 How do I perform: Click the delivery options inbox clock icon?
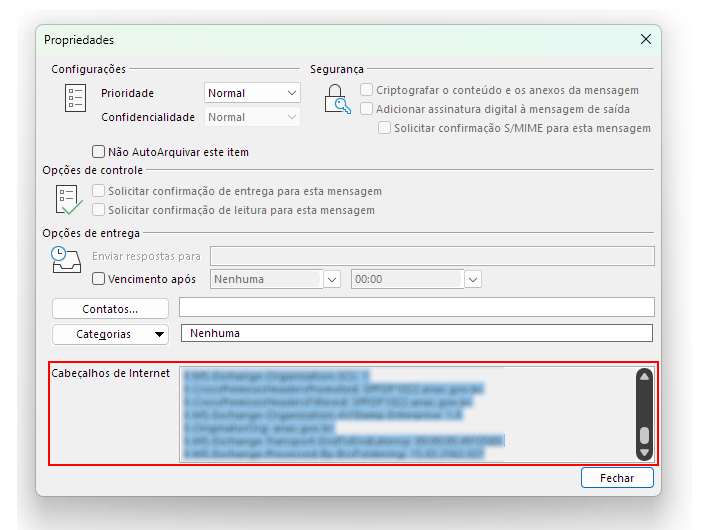[x=65, y=260]
